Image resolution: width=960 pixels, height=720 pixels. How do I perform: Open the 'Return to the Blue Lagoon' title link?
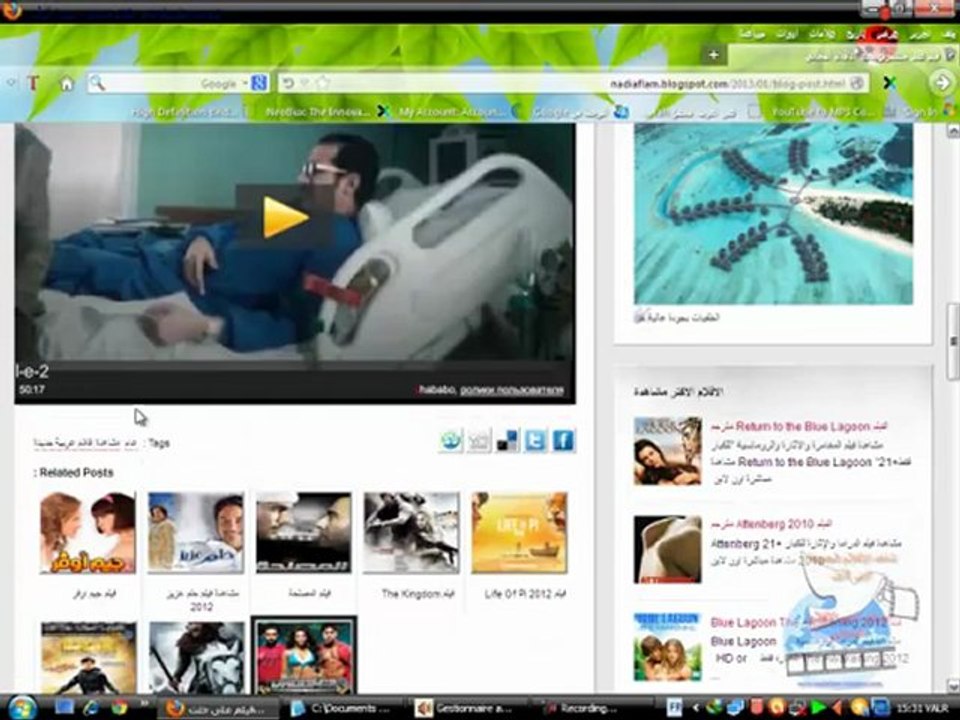(799, 426)
